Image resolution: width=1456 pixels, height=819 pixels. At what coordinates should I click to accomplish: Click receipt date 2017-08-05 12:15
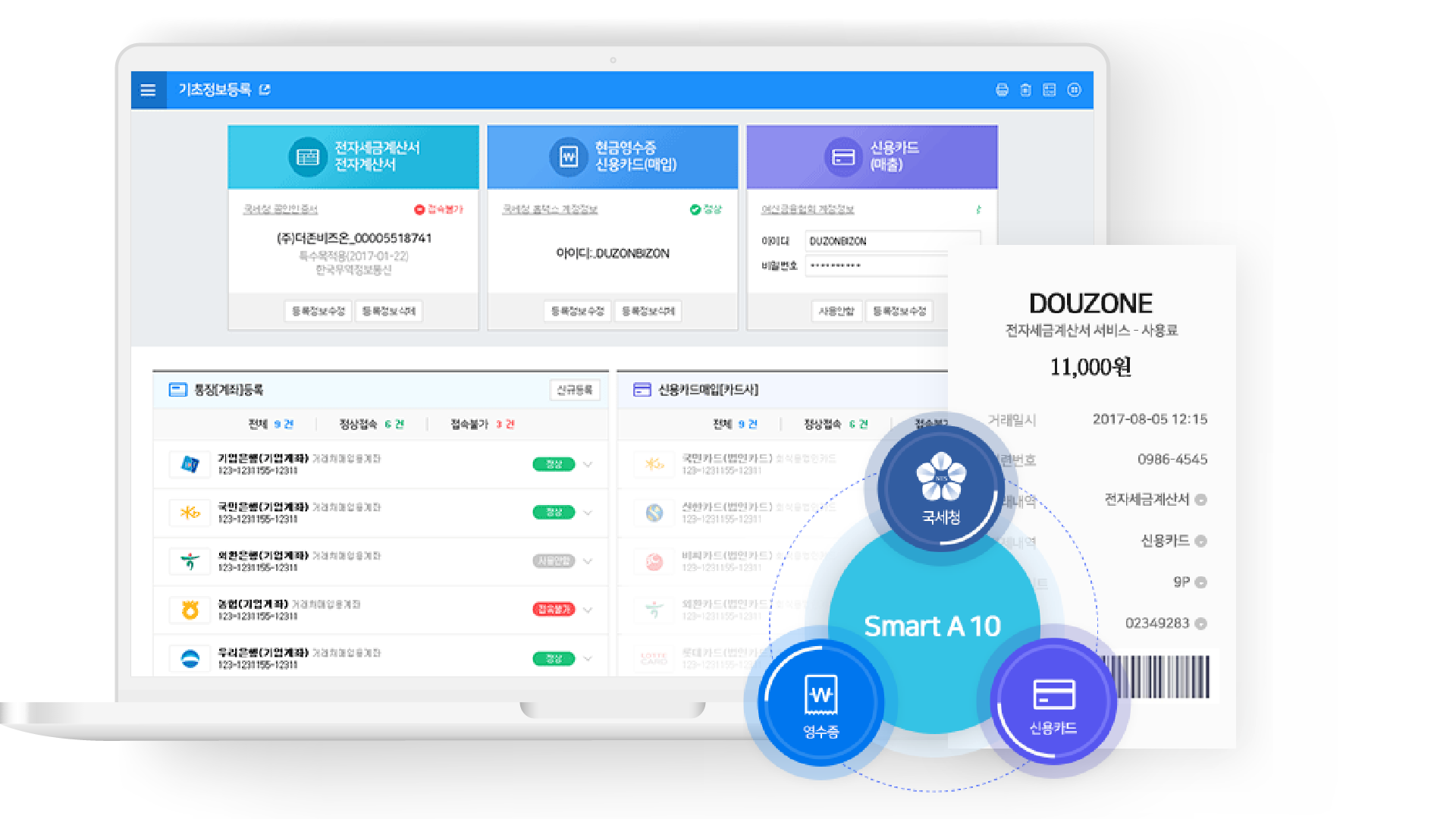click(x=1150, y=419)
